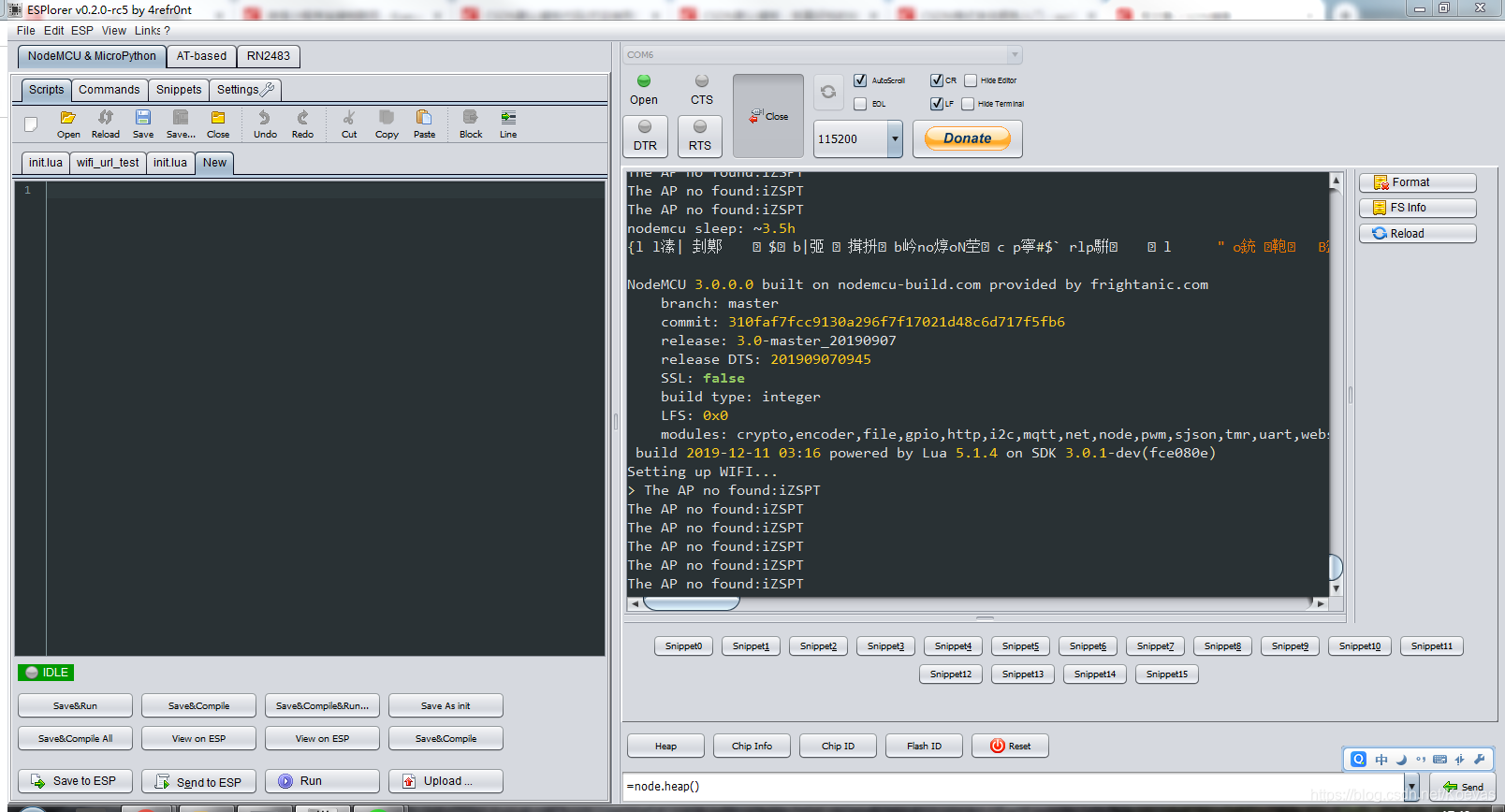Viewport: 1505px width, 812px height.
Task: Click the new blank file icon
Action: coord(31,123)
